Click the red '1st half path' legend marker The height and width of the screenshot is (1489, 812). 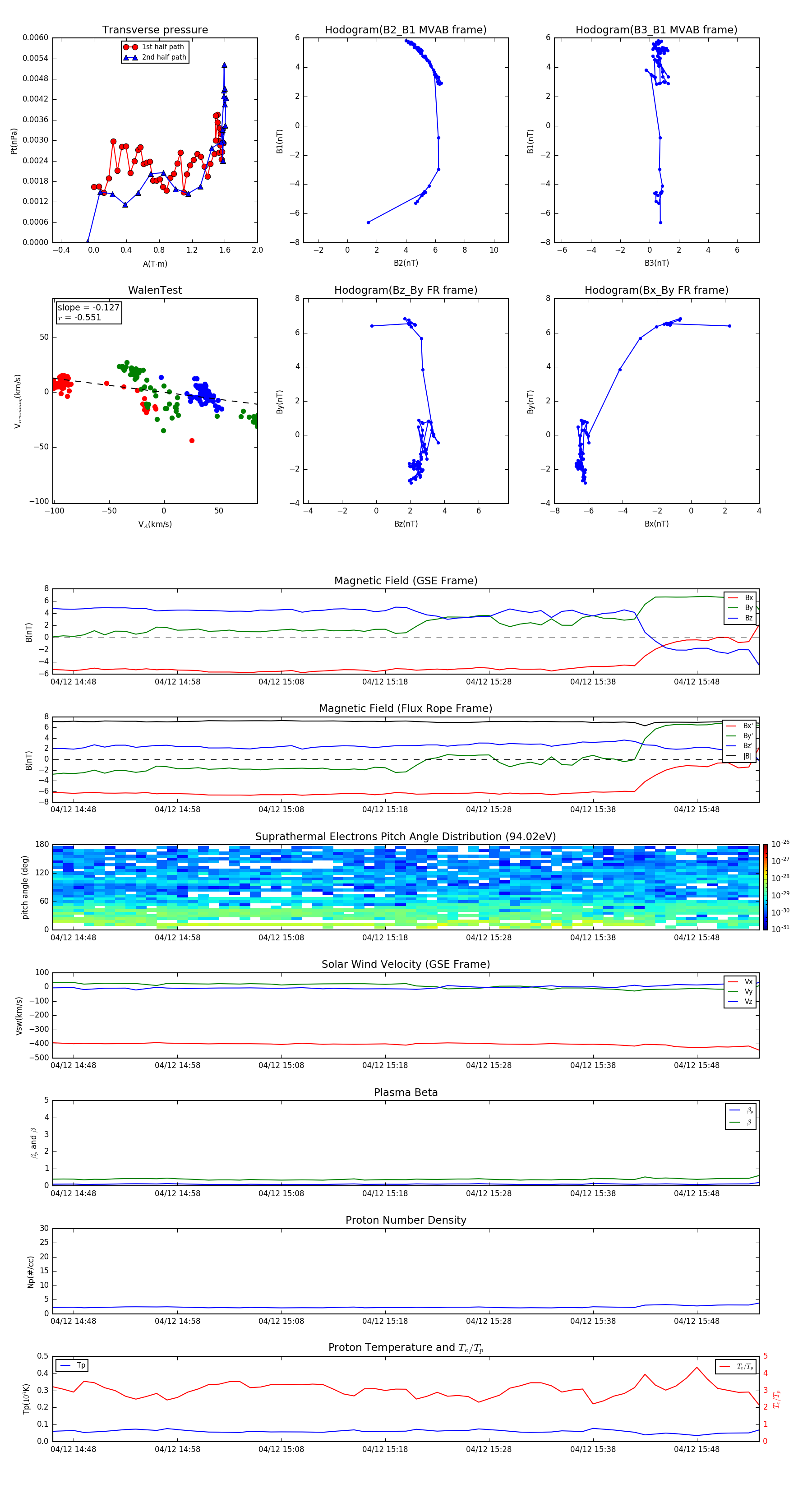pyautogui.click(x=131, y=47)
